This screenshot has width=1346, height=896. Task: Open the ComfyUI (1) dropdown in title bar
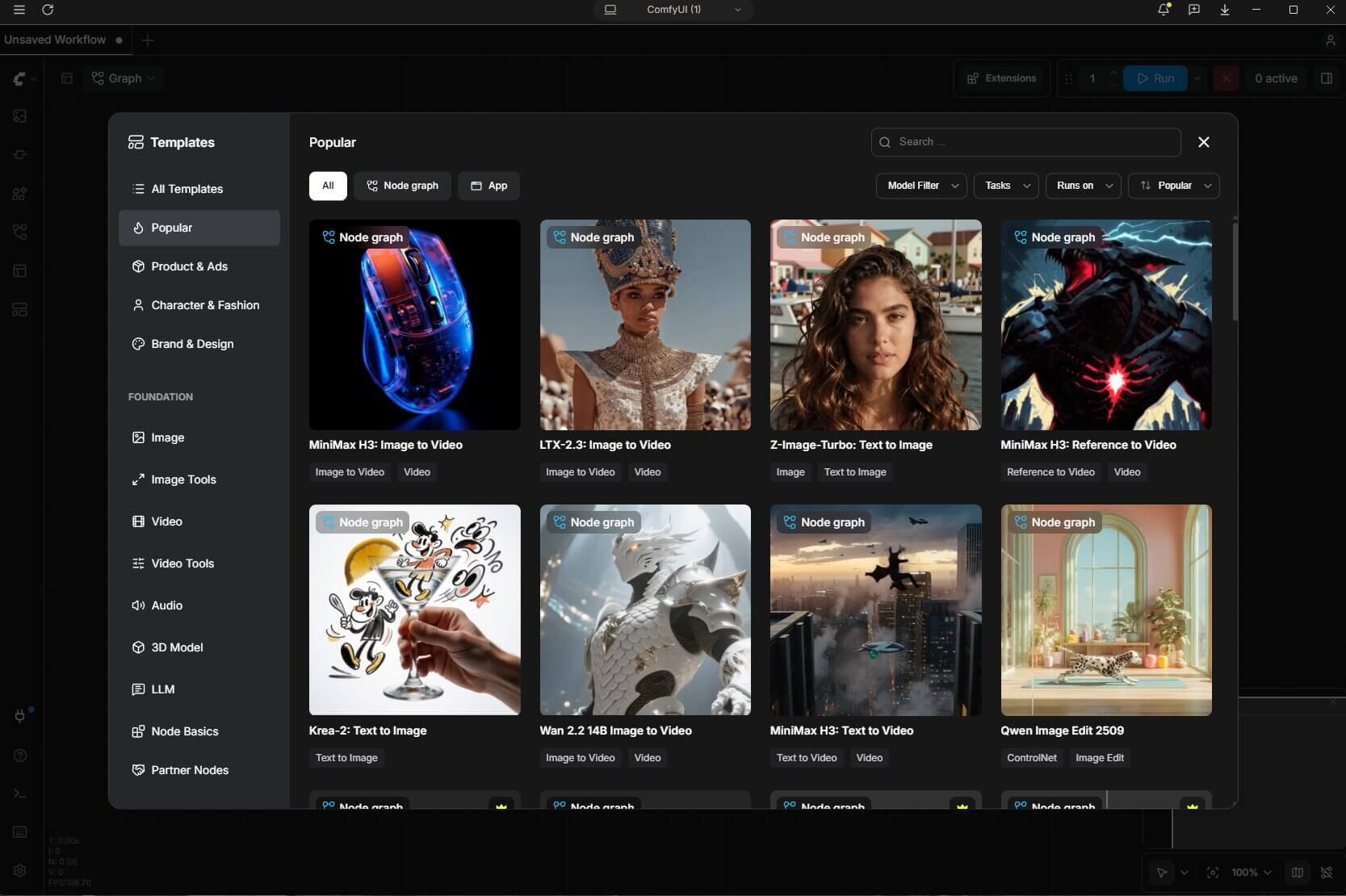tap(674, 10)
